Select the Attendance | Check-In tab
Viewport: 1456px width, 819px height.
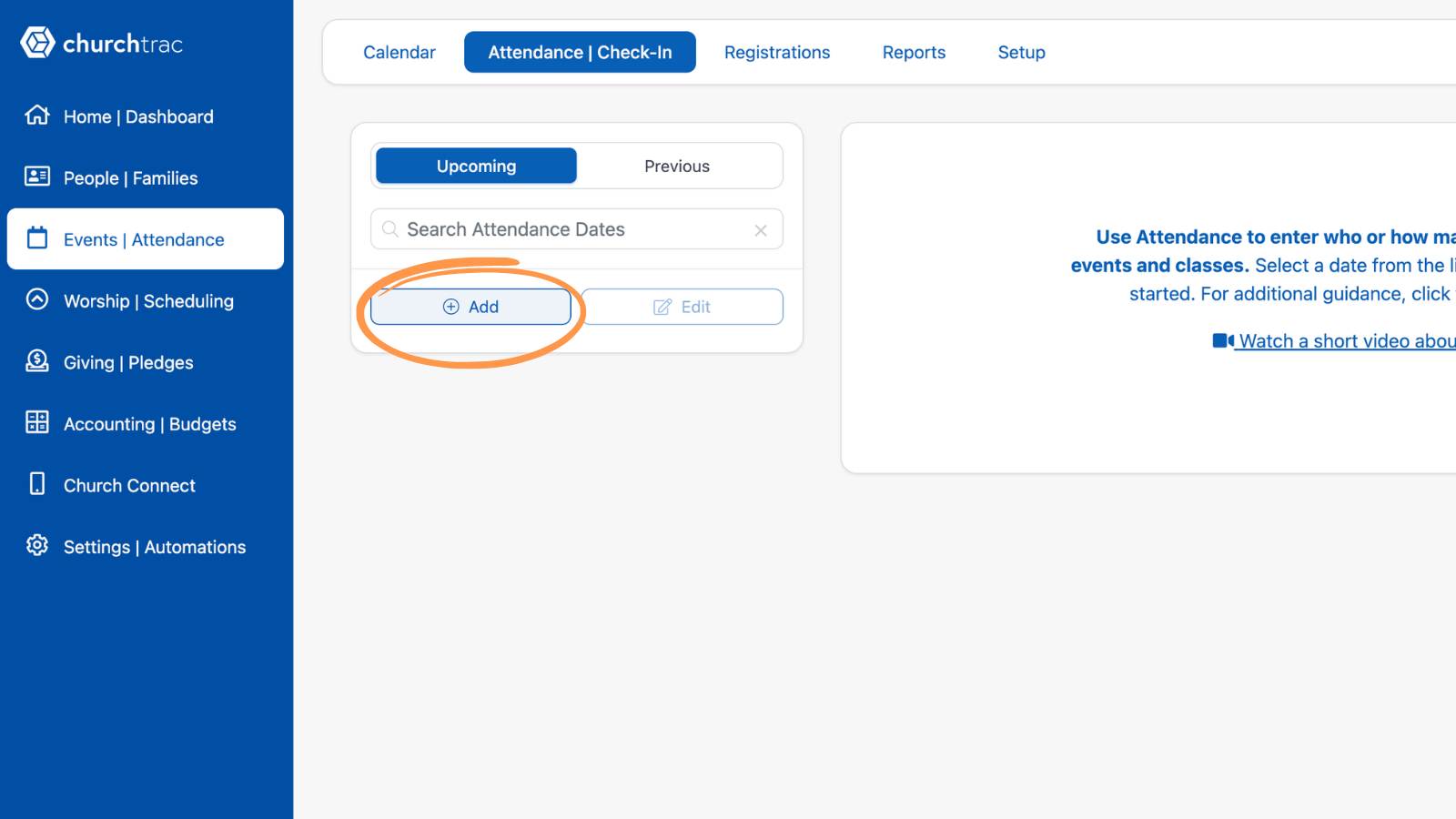tap(580, 52)
